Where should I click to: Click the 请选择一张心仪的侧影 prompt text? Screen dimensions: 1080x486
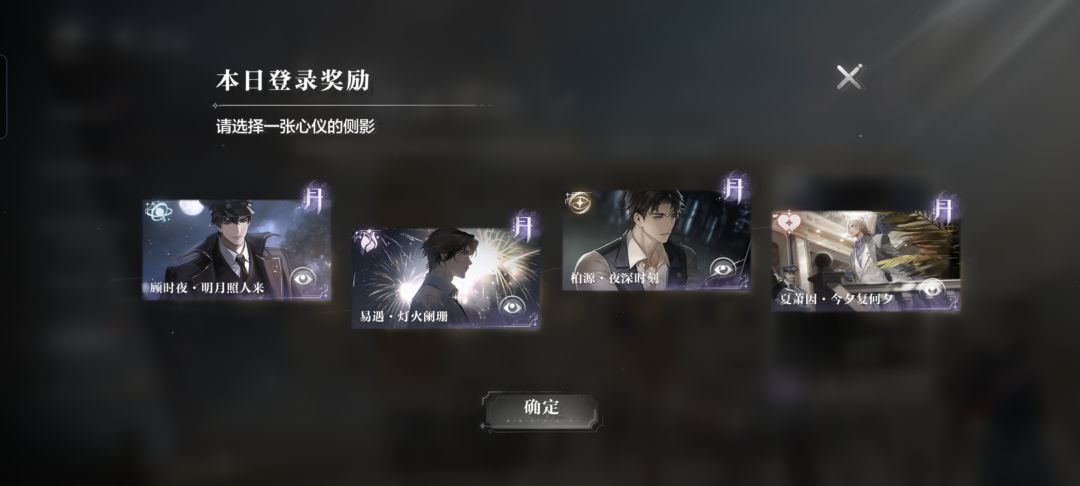(295, 127)
